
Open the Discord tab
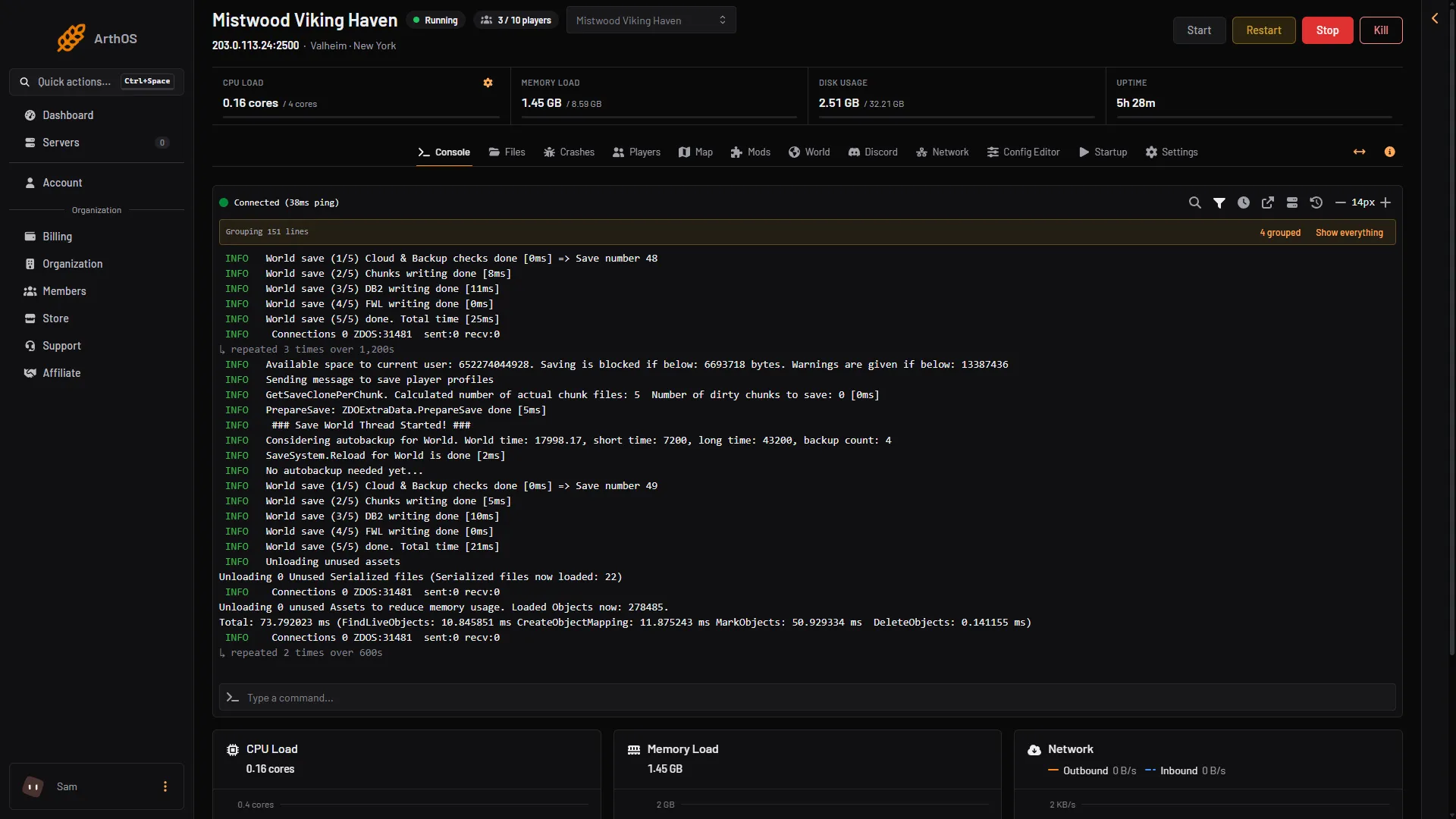[x=873, y=152]
